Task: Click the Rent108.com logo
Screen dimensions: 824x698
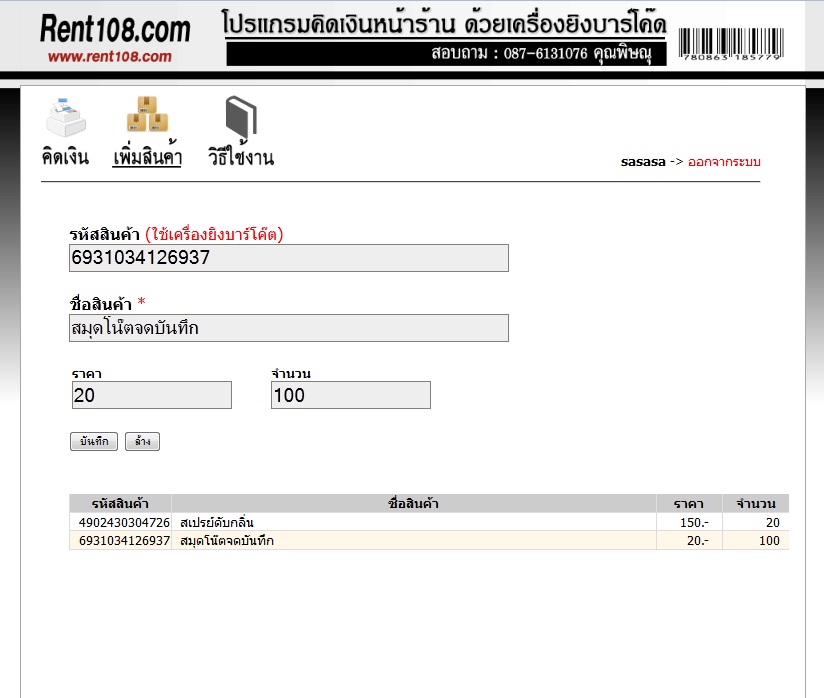Action: (115, 28)
